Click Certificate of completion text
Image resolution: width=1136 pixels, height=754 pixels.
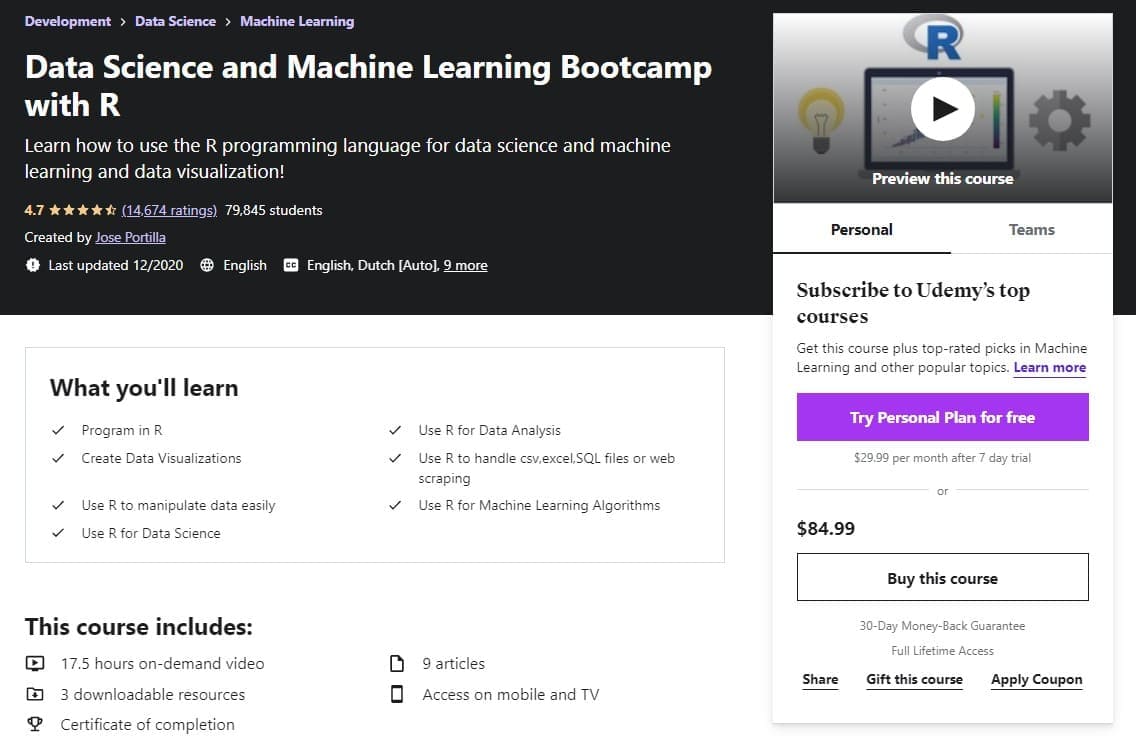pyautogui.click(x=147, y=725)
